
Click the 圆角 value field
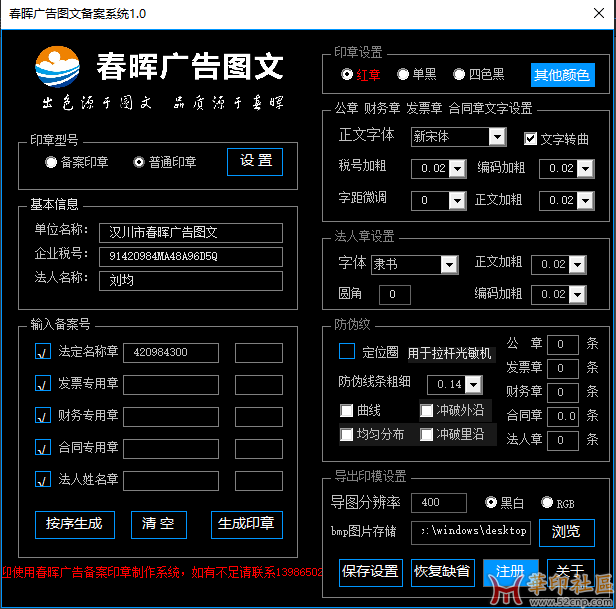click(x=395, y=295)
